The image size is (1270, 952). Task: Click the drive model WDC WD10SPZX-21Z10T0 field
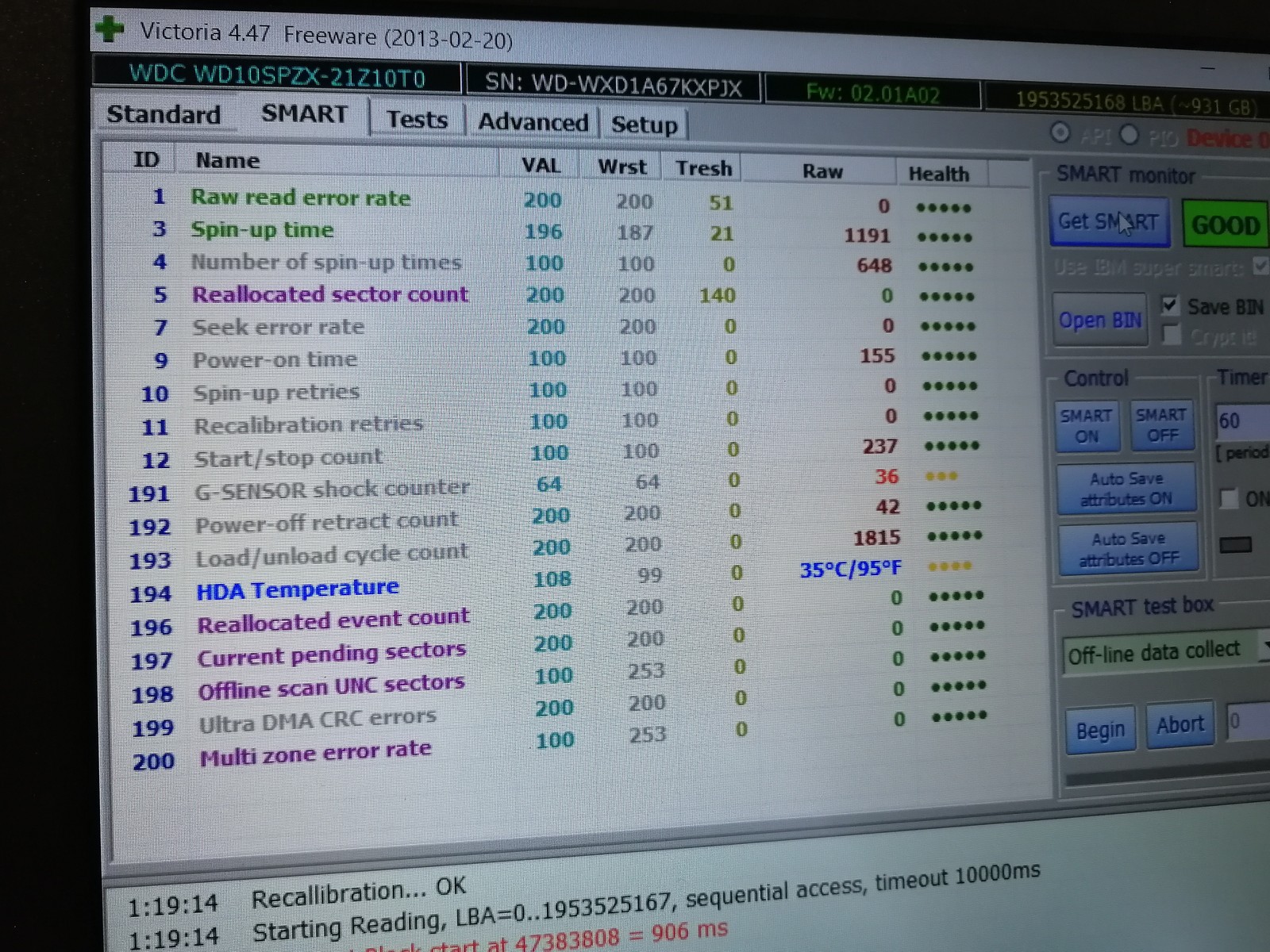pyautogui.click(x=277, y=76)
